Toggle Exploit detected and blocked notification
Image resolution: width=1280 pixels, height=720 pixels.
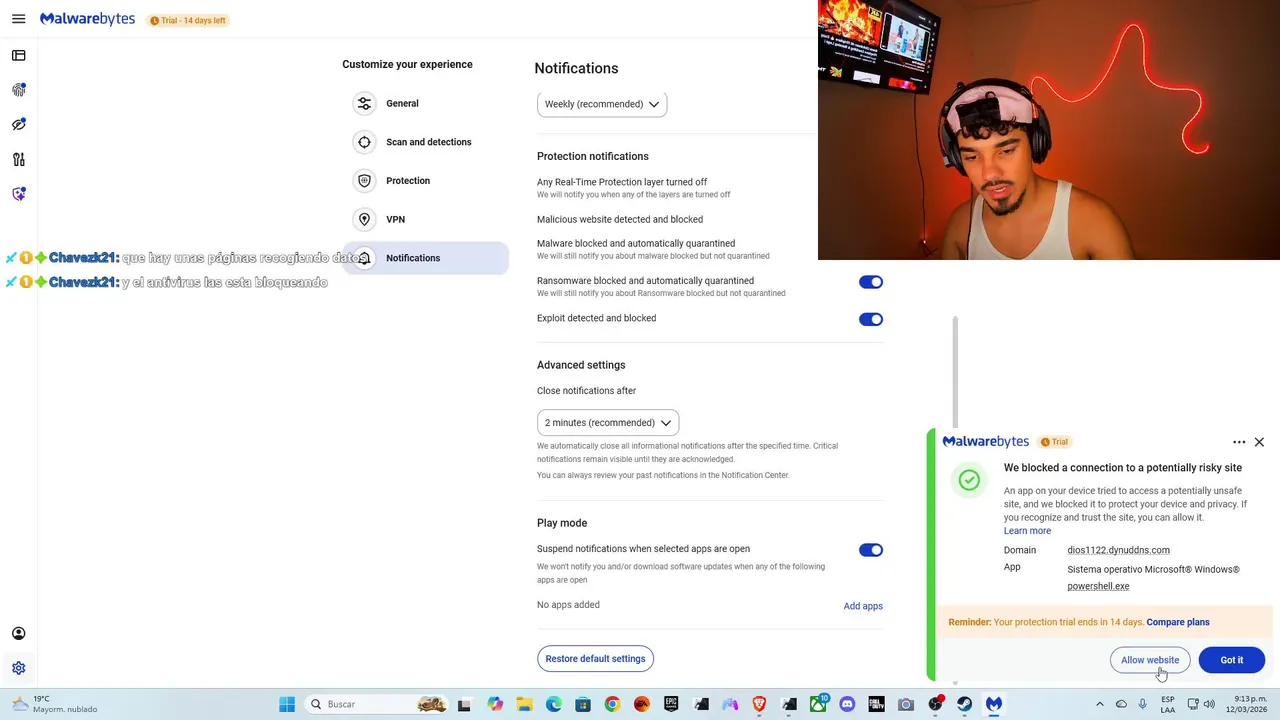pos(871,319)
